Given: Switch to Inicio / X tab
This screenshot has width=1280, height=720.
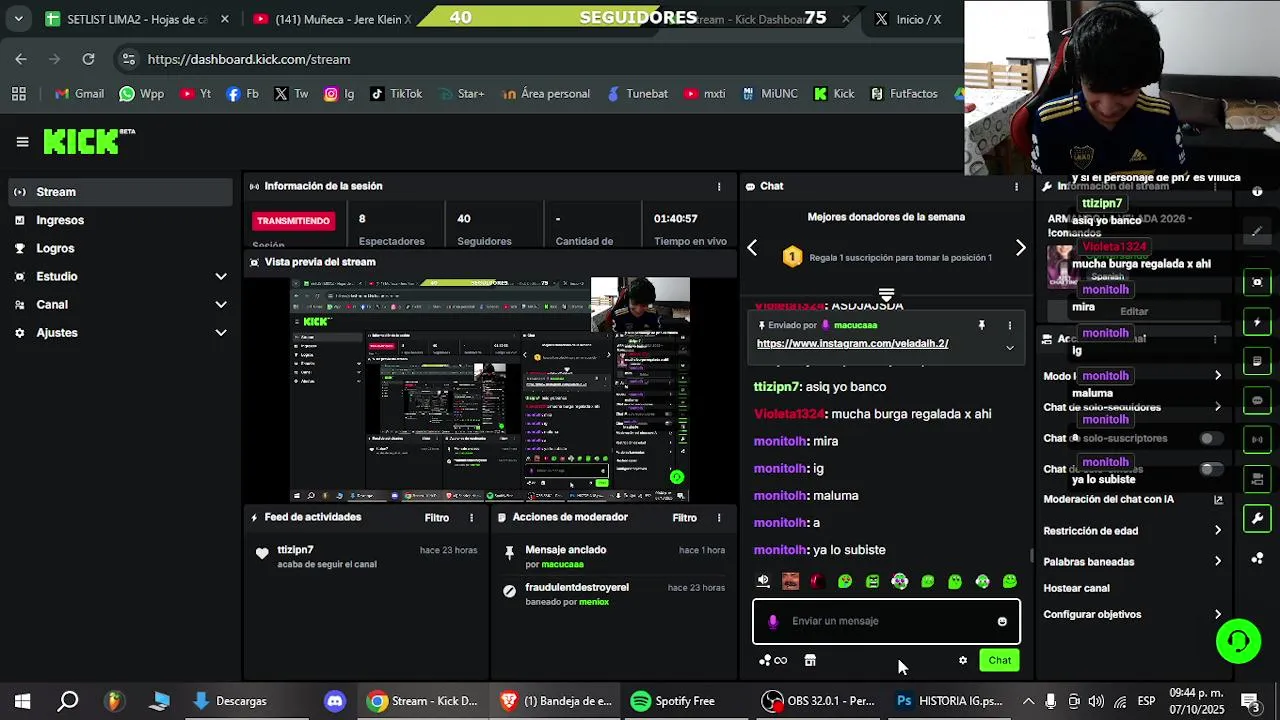Looking at the screenshot, I should pyautogui.click(x=908, y=19).
